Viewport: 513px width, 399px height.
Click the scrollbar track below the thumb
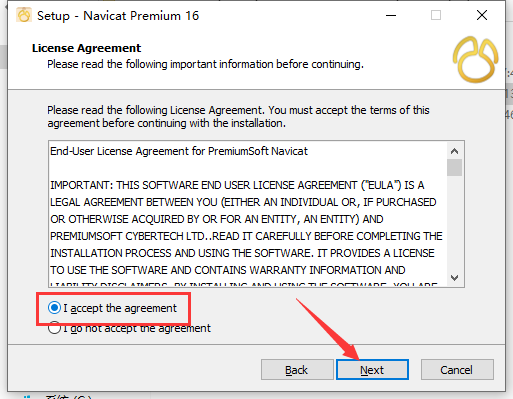454,223
